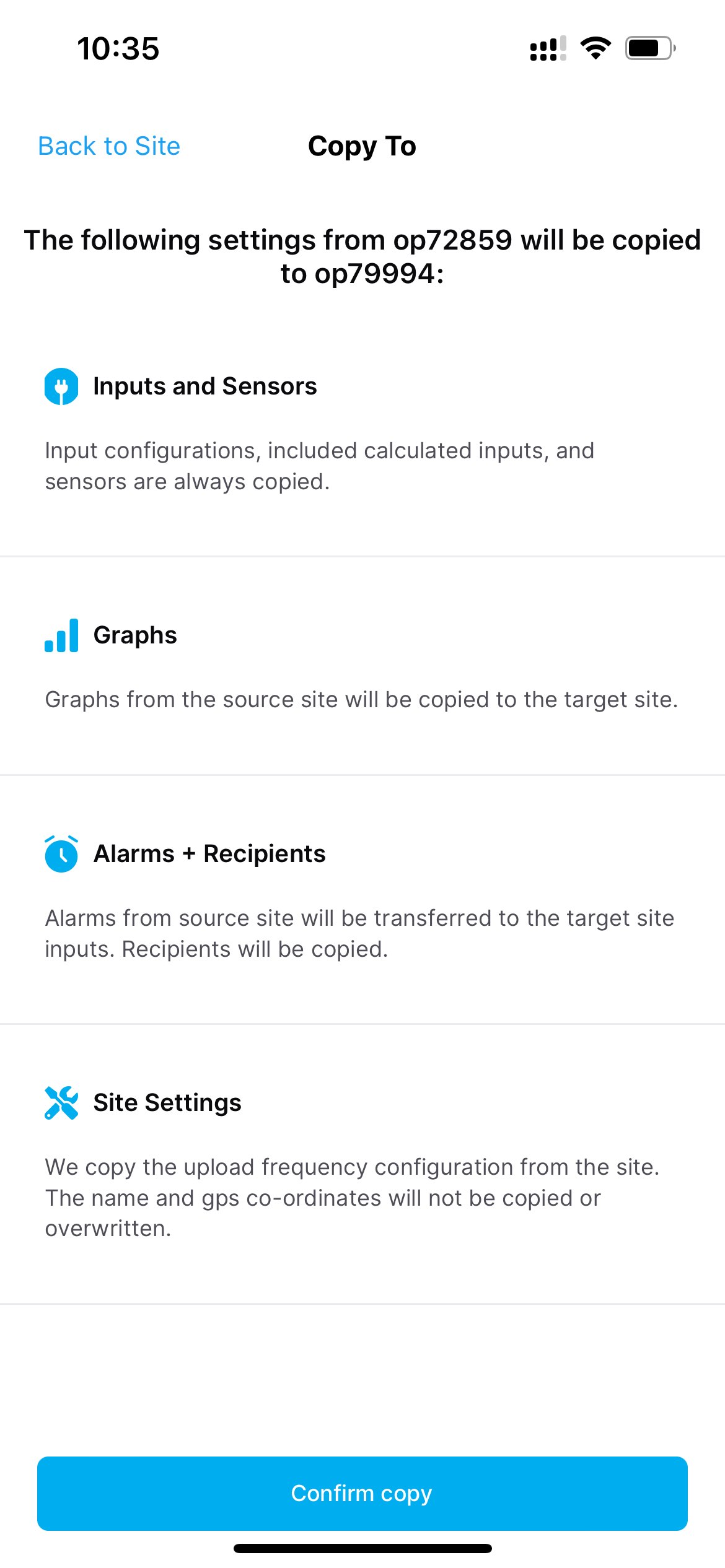Tap the cellular signal strength icon
725x1568 pixels.
(x=548, y=48)
